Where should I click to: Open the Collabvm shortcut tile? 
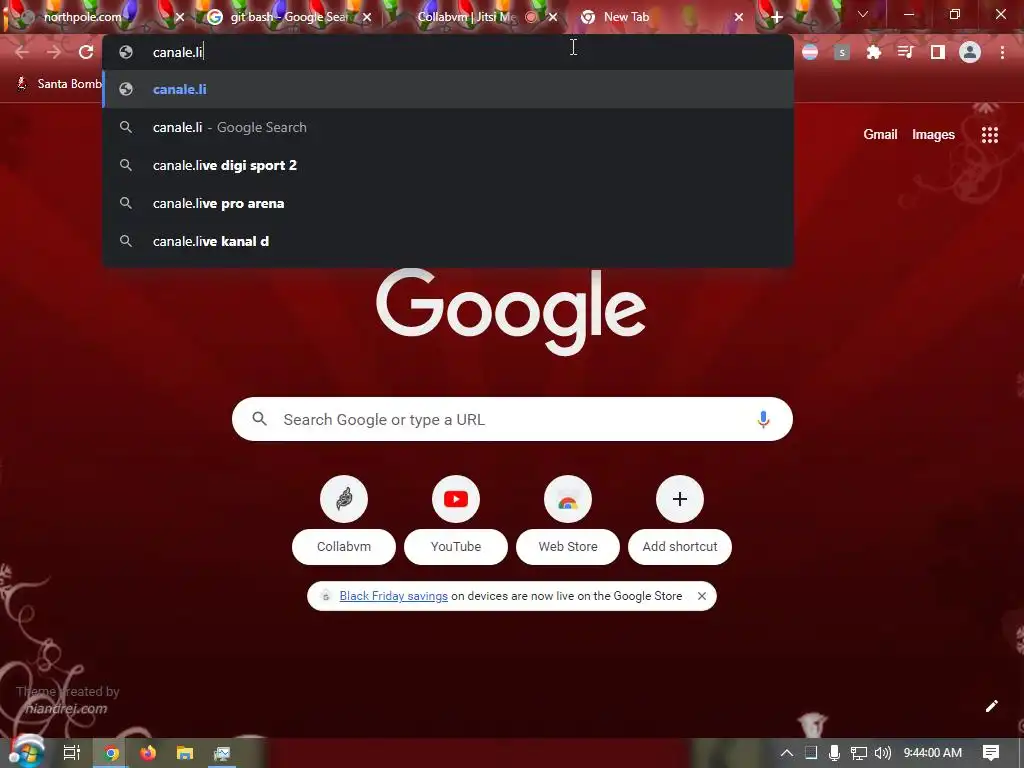(x=344, y=520)
